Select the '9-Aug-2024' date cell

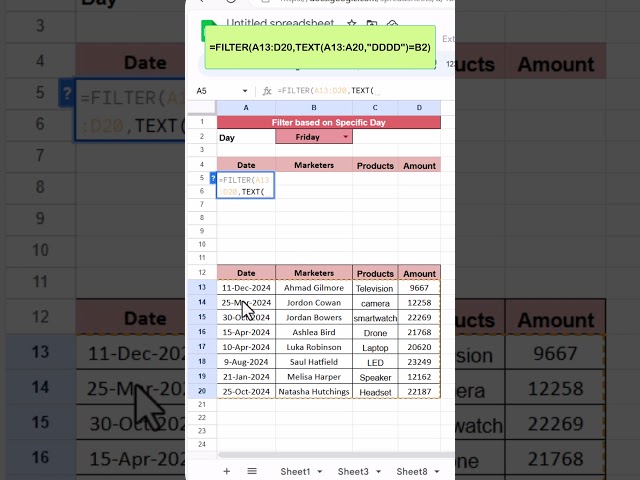pyautogui.click(x=246, y=362)
